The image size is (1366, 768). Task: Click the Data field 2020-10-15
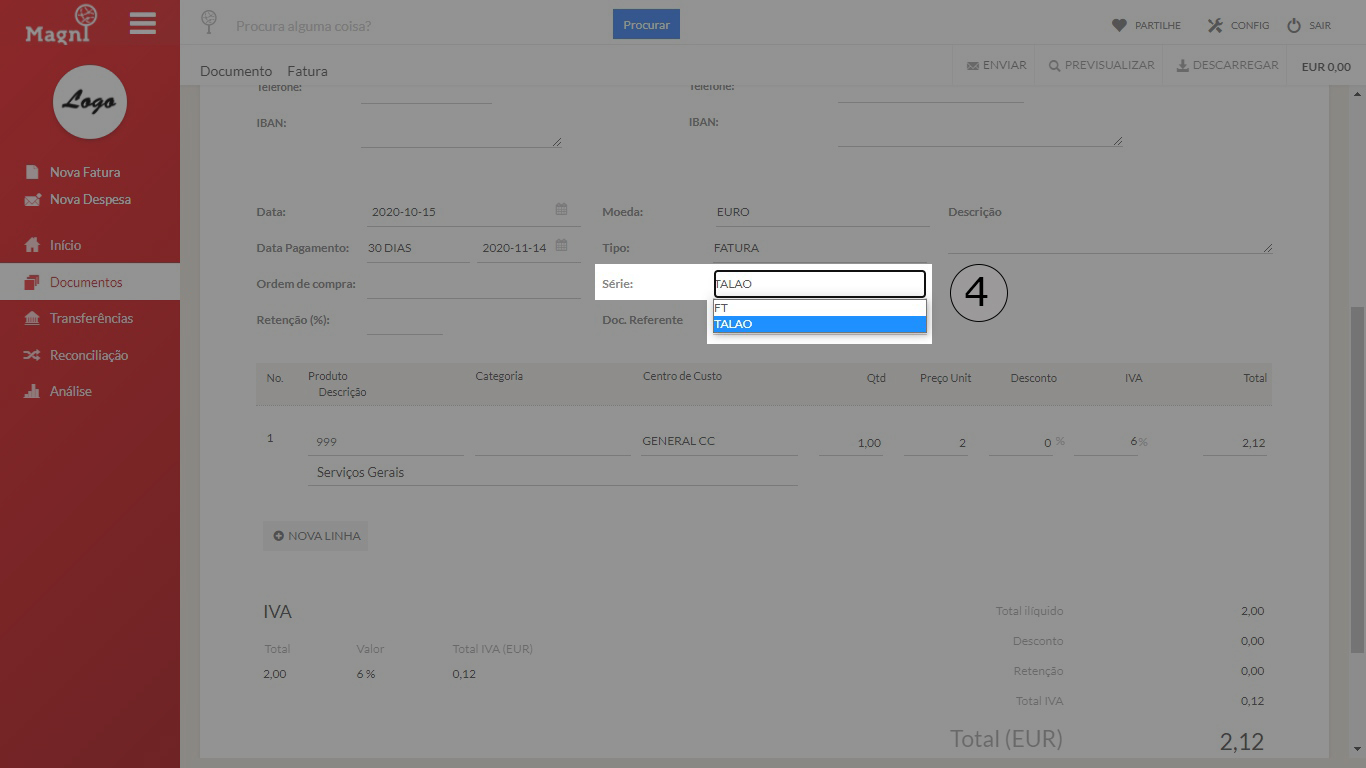pyautogui.click(x=472, y=212)
